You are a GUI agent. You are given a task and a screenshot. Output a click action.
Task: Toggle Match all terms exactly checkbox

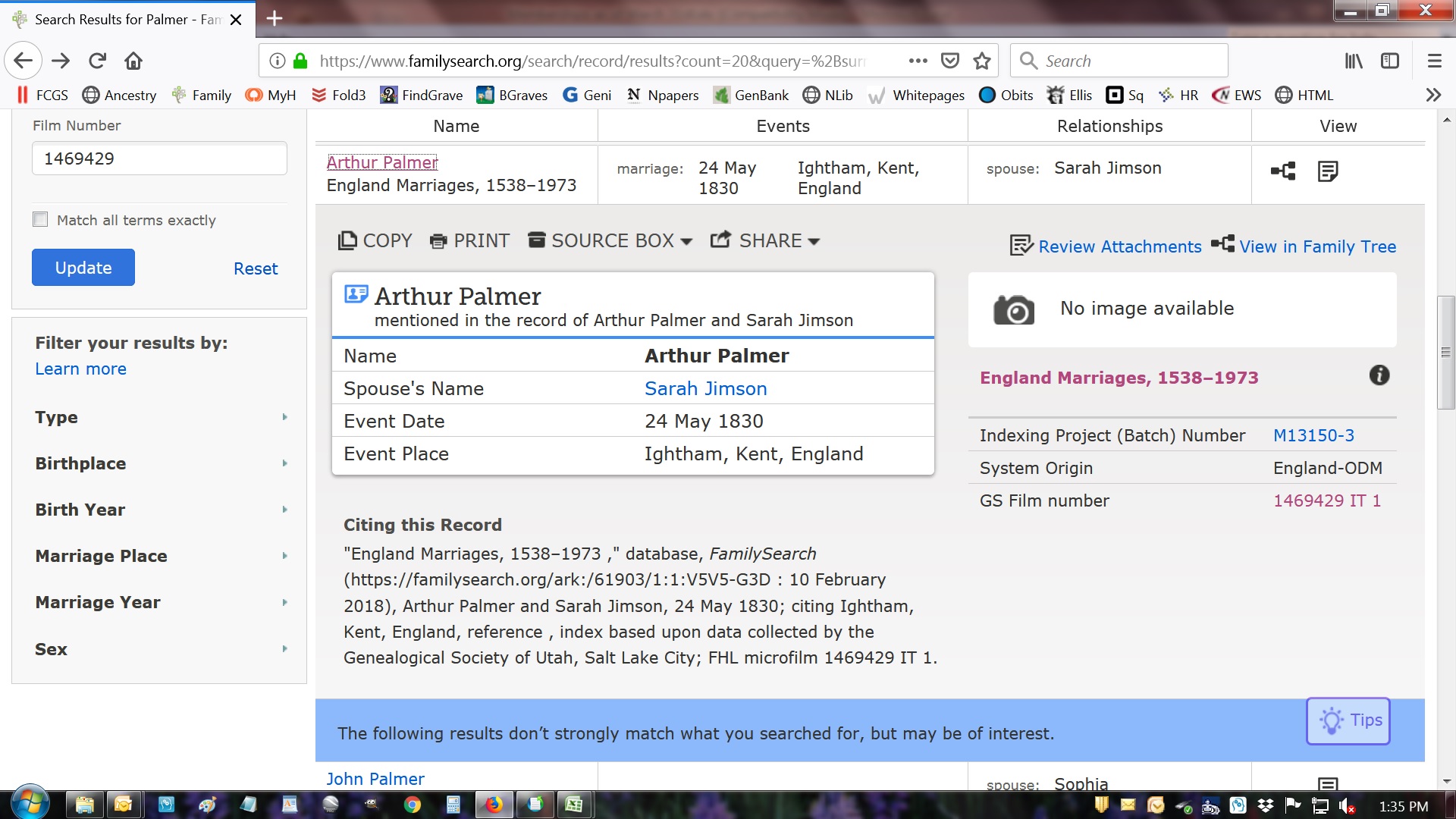pos(41,220)
